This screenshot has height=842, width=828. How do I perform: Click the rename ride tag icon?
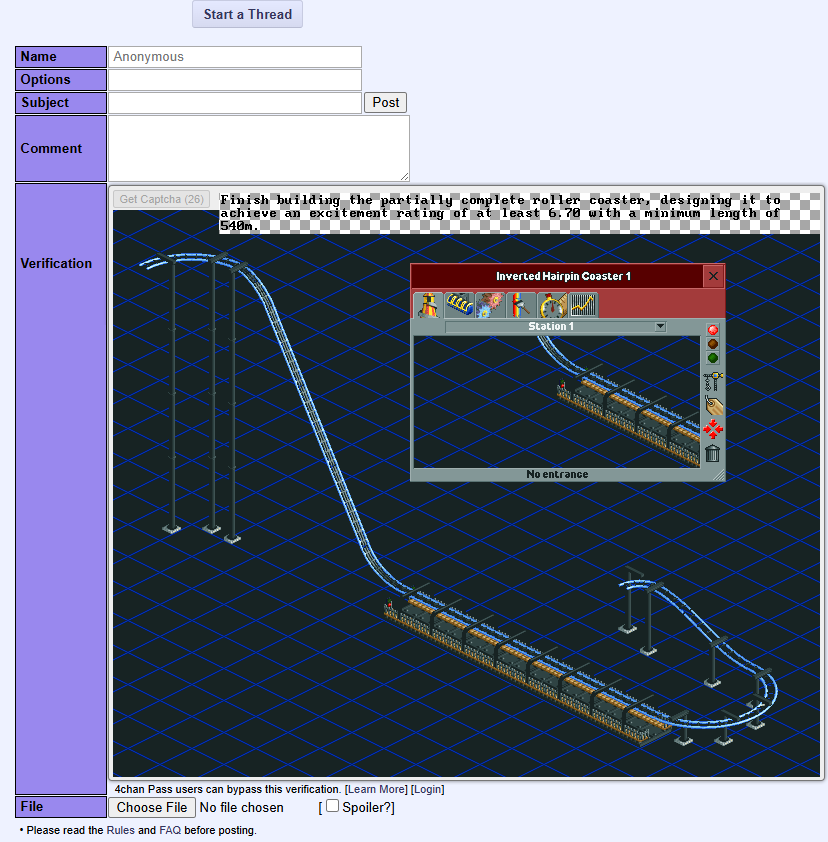tap(713, 406)
